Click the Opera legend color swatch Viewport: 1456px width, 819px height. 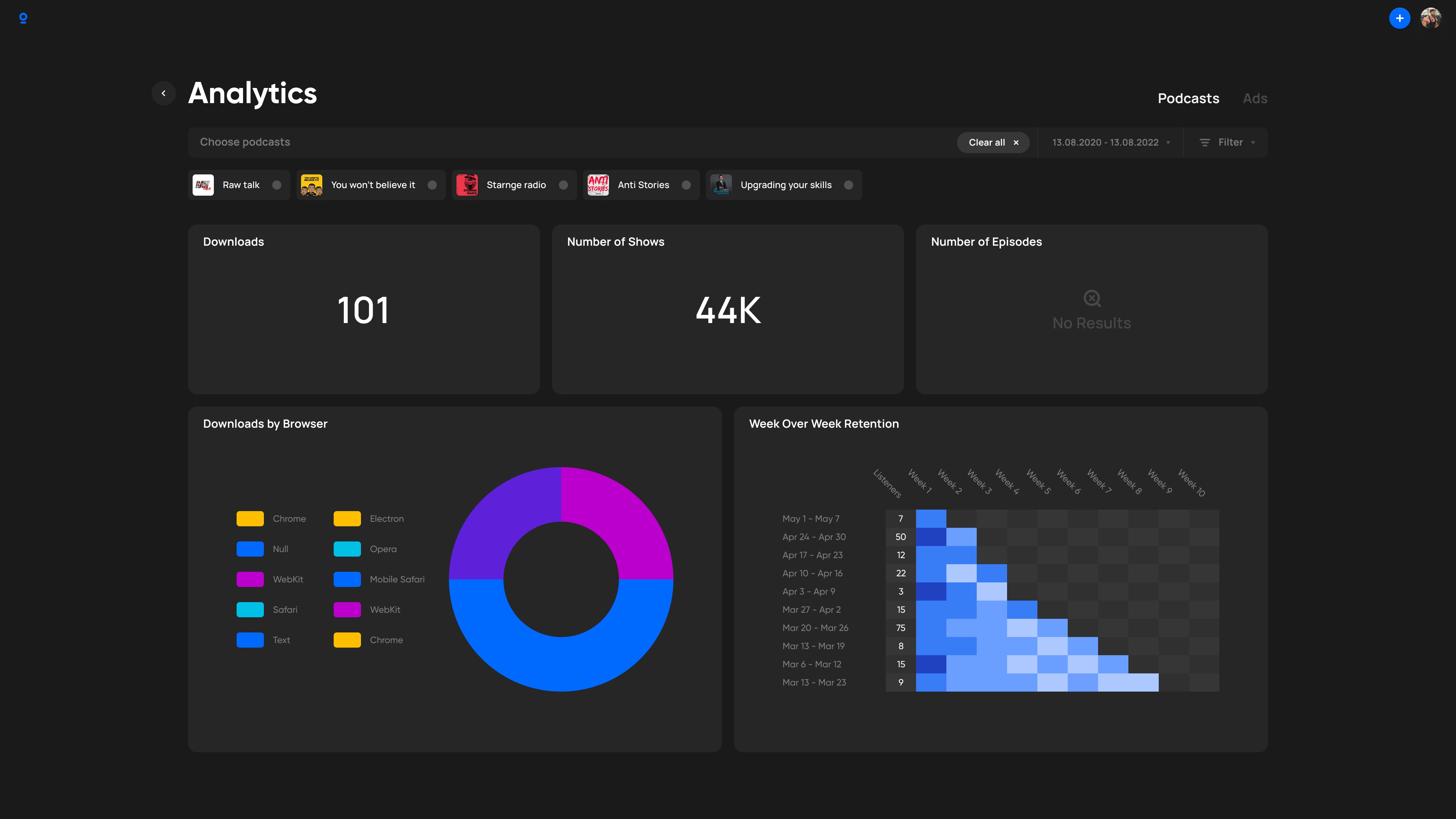(x=347, y=549)
